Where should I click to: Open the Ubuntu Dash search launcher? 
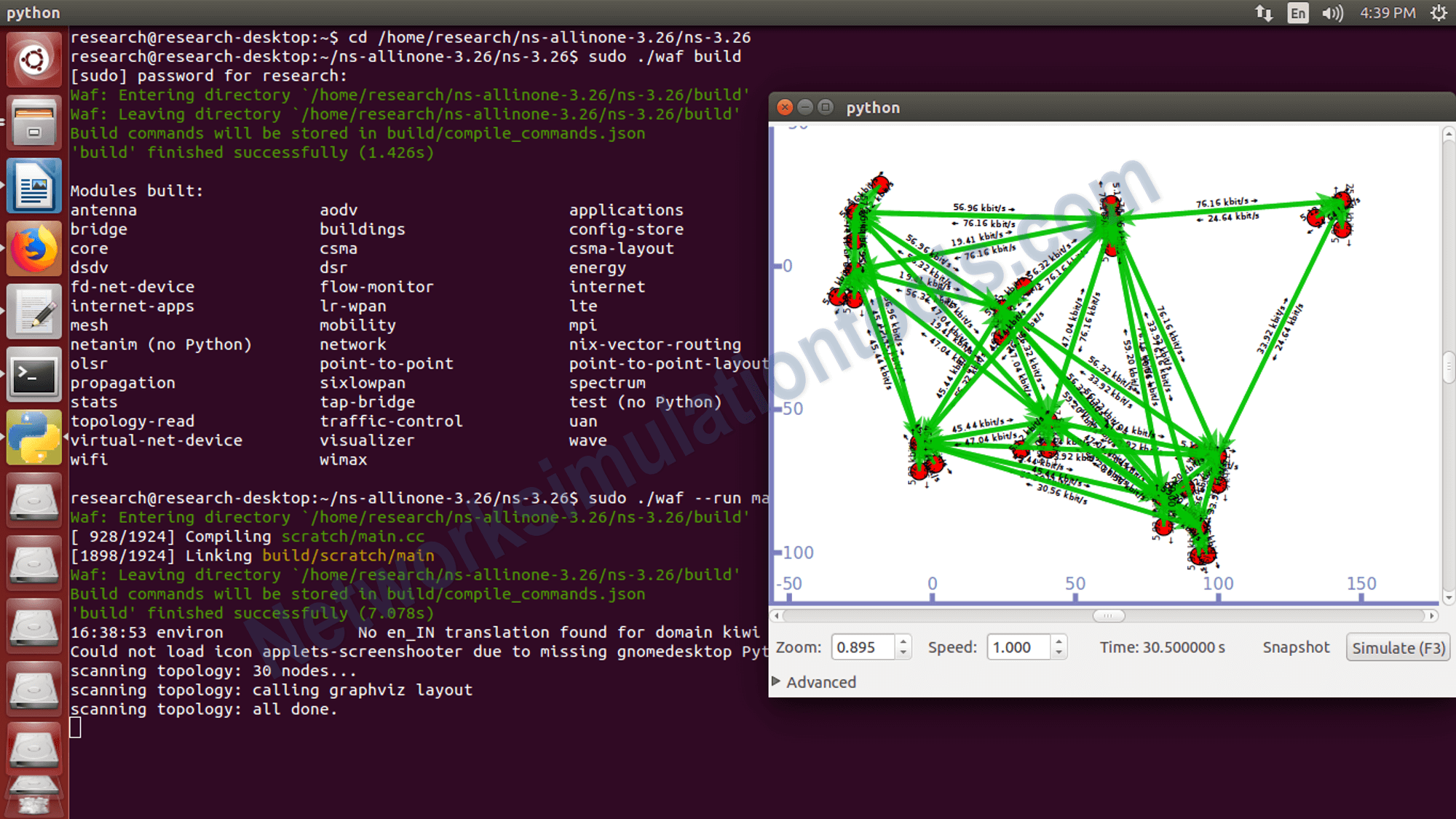tap(33, 60)
